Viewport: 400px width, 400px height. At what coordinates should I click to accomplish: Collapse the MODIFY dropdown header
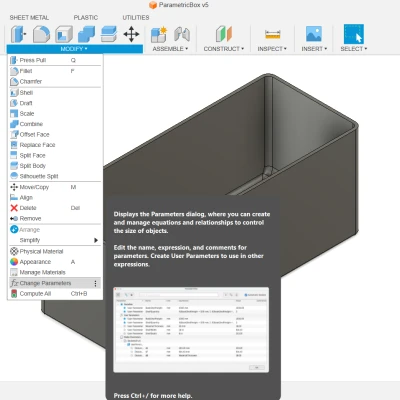[x=75, y=49]
